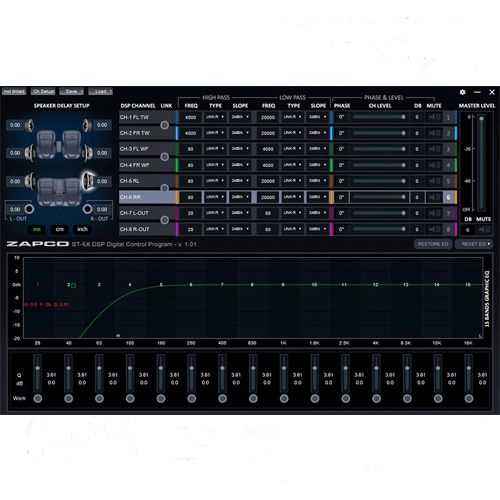The image size is (500, 500).
Task: Mute the CH-8 R-OUT channel
Action: [435, 229]
